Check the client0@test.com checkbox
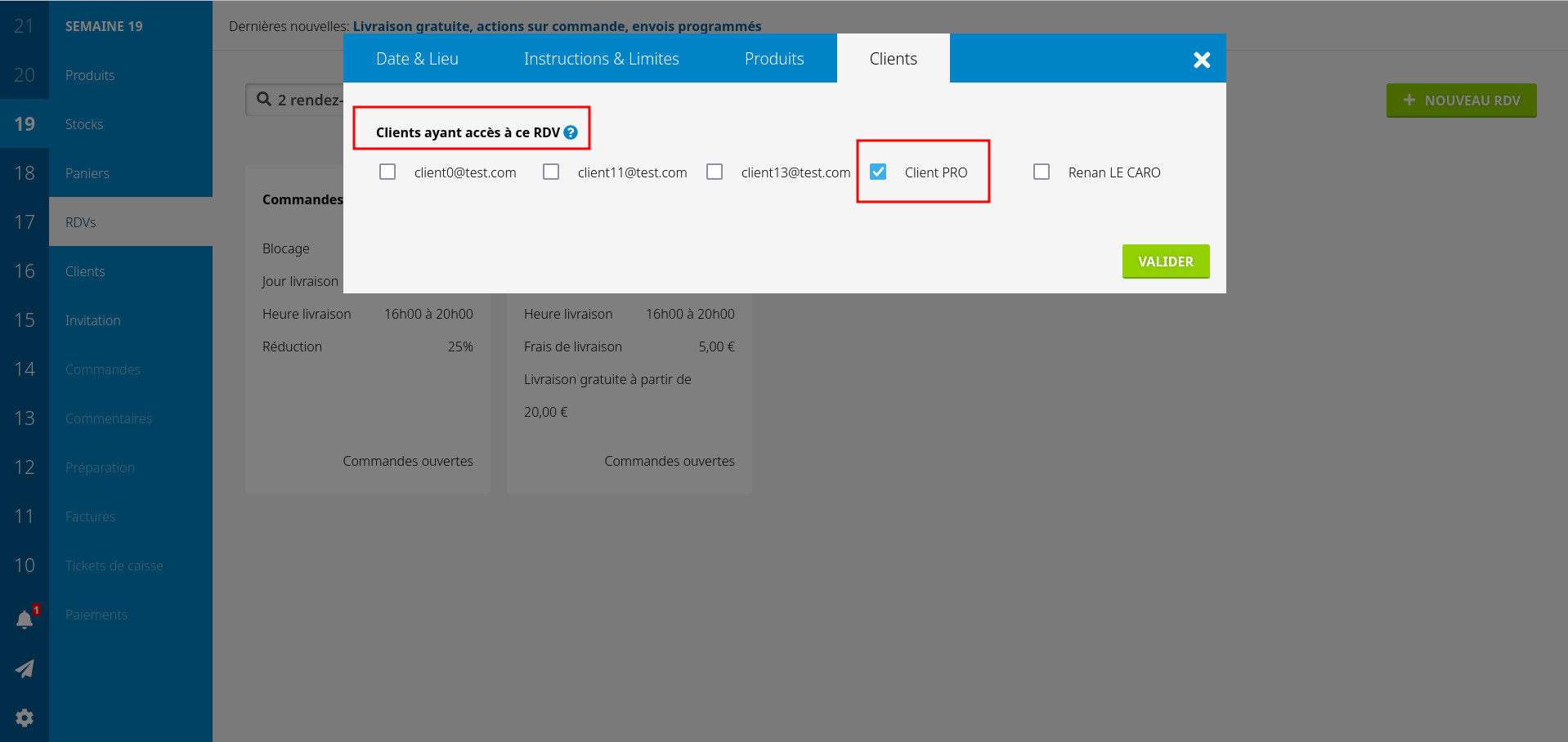Screen dimensions: 1568x742 pos(388,172)
